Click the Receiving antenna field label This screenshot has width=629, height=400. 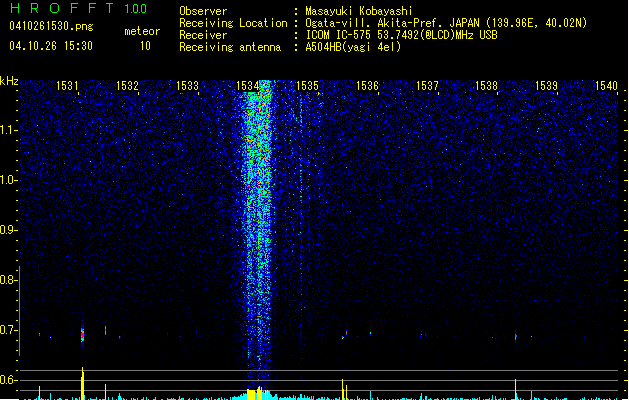(230, 47)
